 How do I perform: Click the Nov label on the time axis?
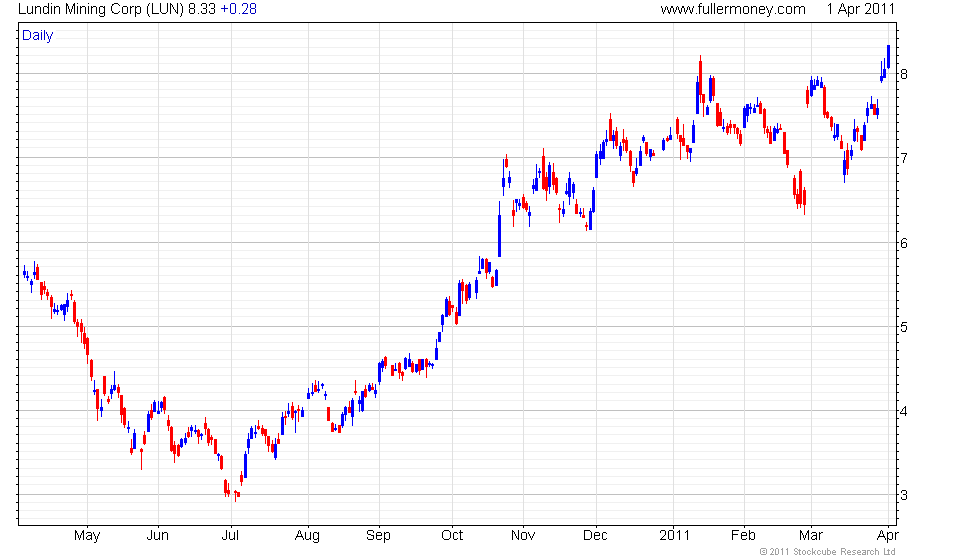tap(522, 535)
